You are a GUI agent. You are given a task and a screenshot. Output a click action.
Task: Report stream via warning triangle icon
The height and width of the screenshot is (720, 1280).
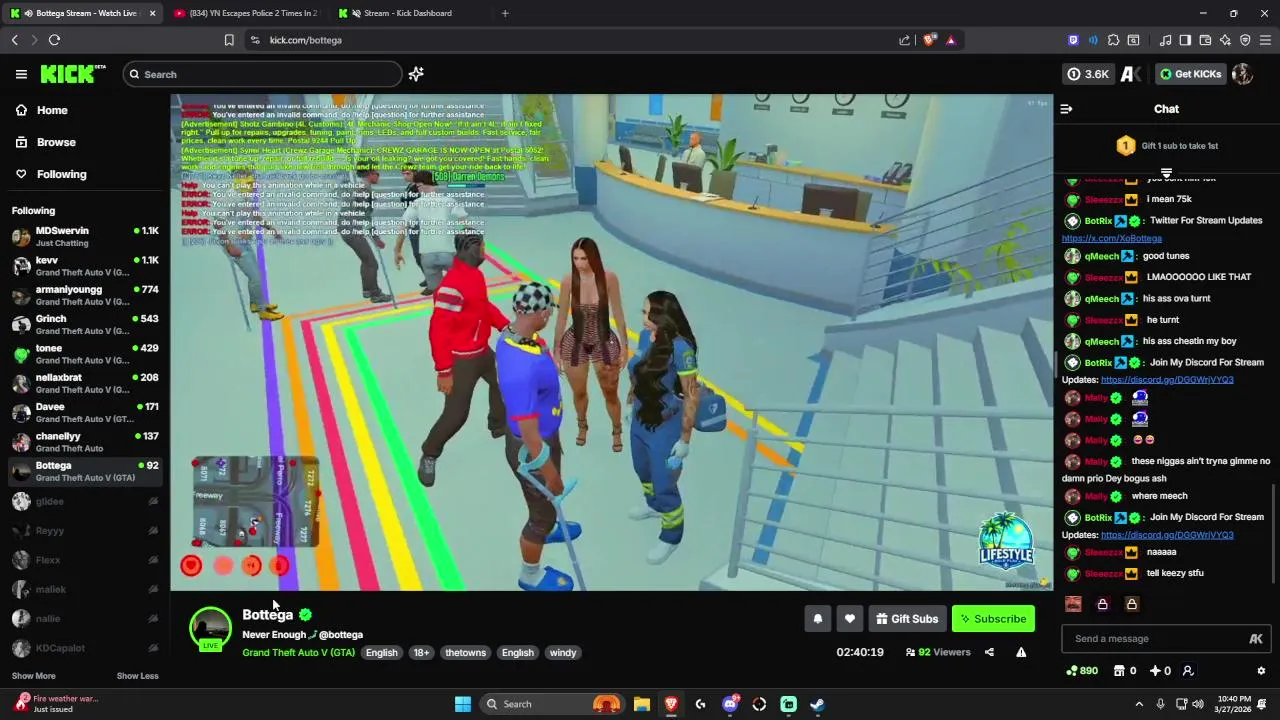(x=1021, y=652)
